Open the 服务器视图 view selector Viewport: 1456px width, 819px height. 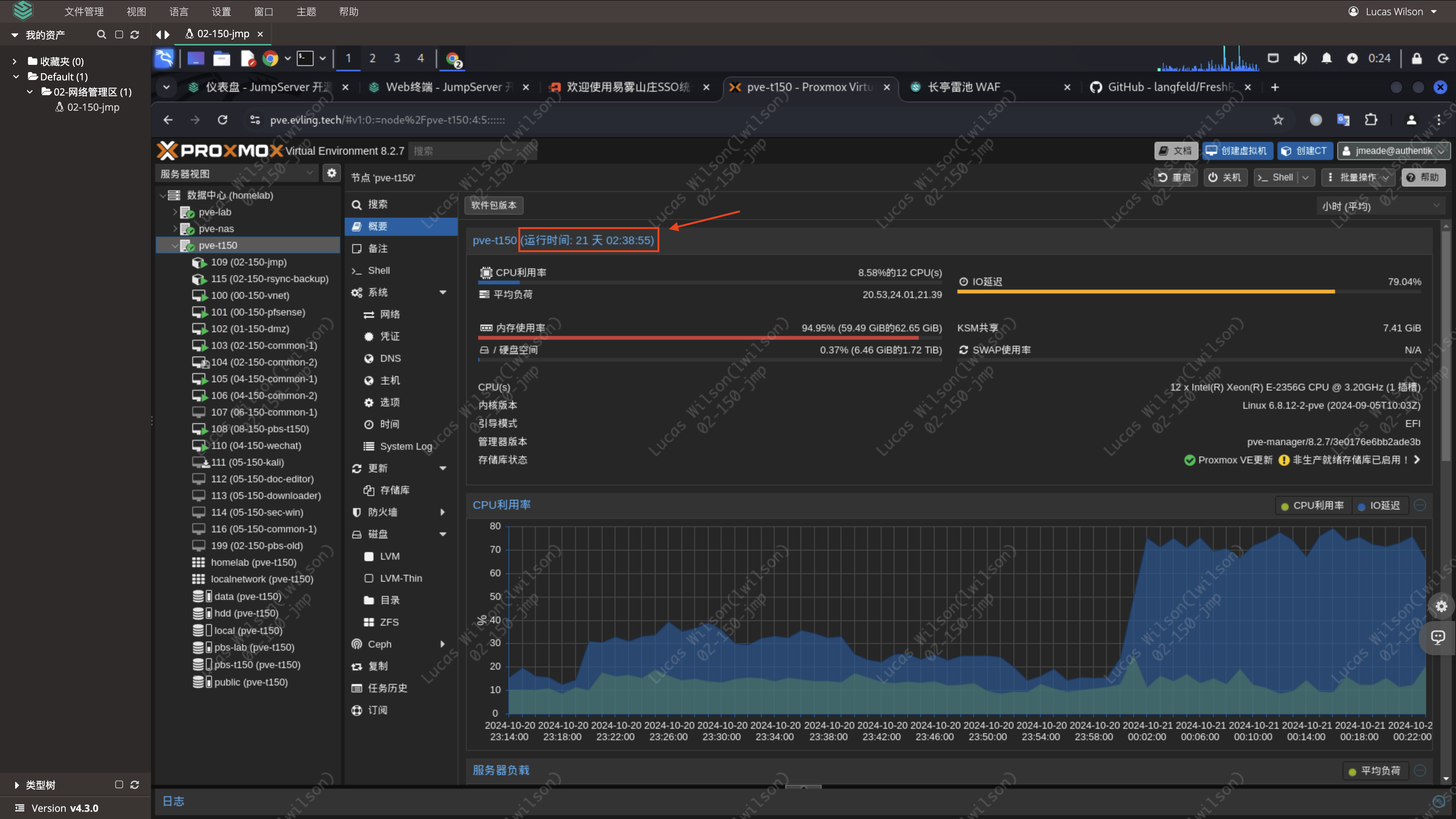pos(237,174)
